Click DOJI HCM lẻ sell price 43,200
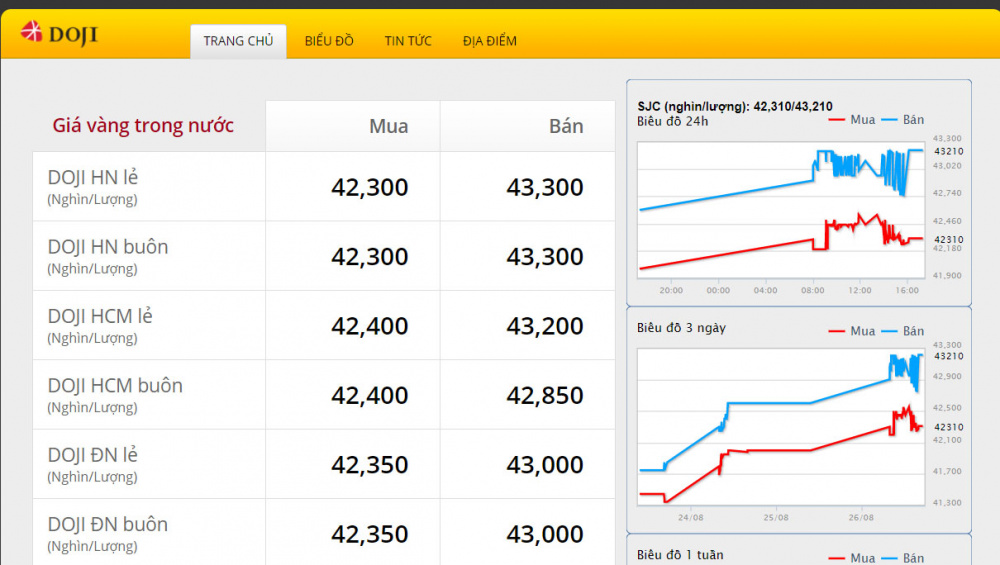The image size is (1000, 565). tap(545, 327)
